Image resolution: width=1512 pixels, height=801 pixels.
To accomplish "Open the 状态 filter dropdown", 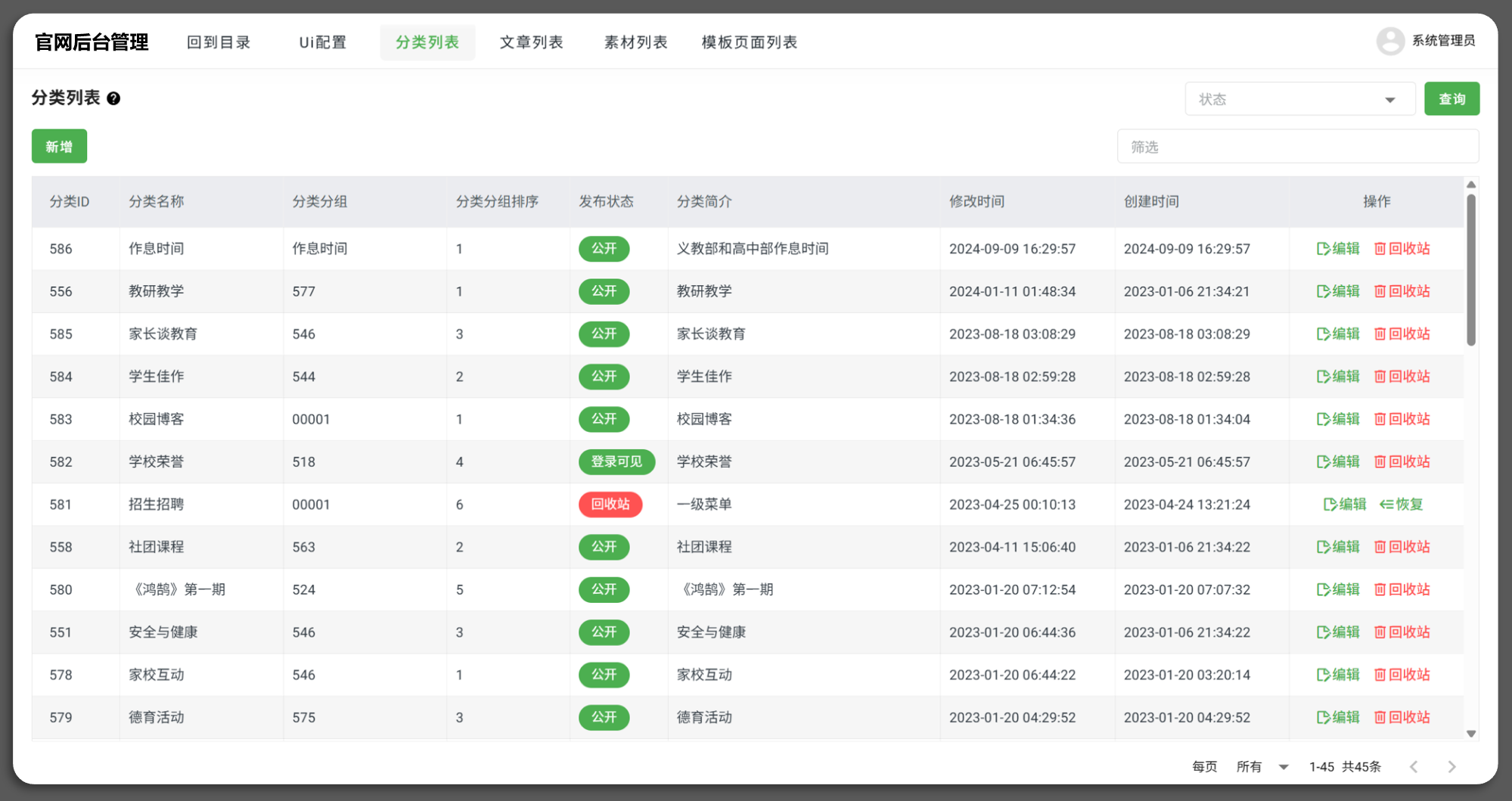I will pos(1299,98).
